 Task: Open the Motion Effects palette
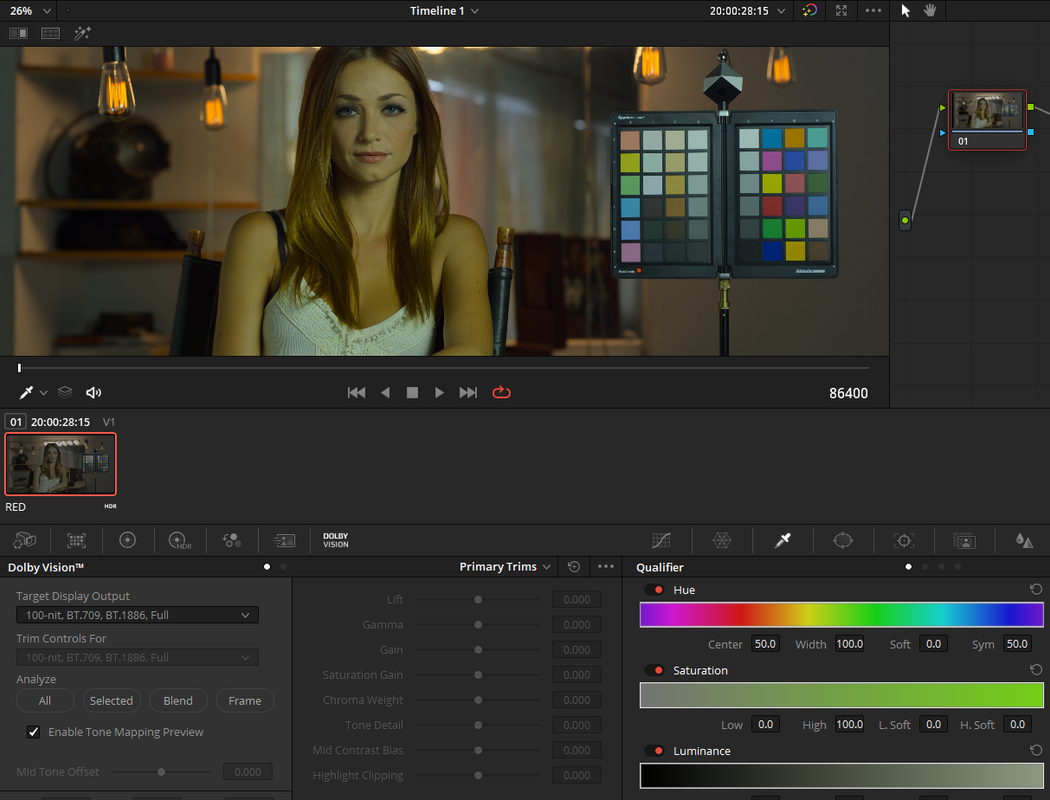pyautogui.click(x=284, y=540)
